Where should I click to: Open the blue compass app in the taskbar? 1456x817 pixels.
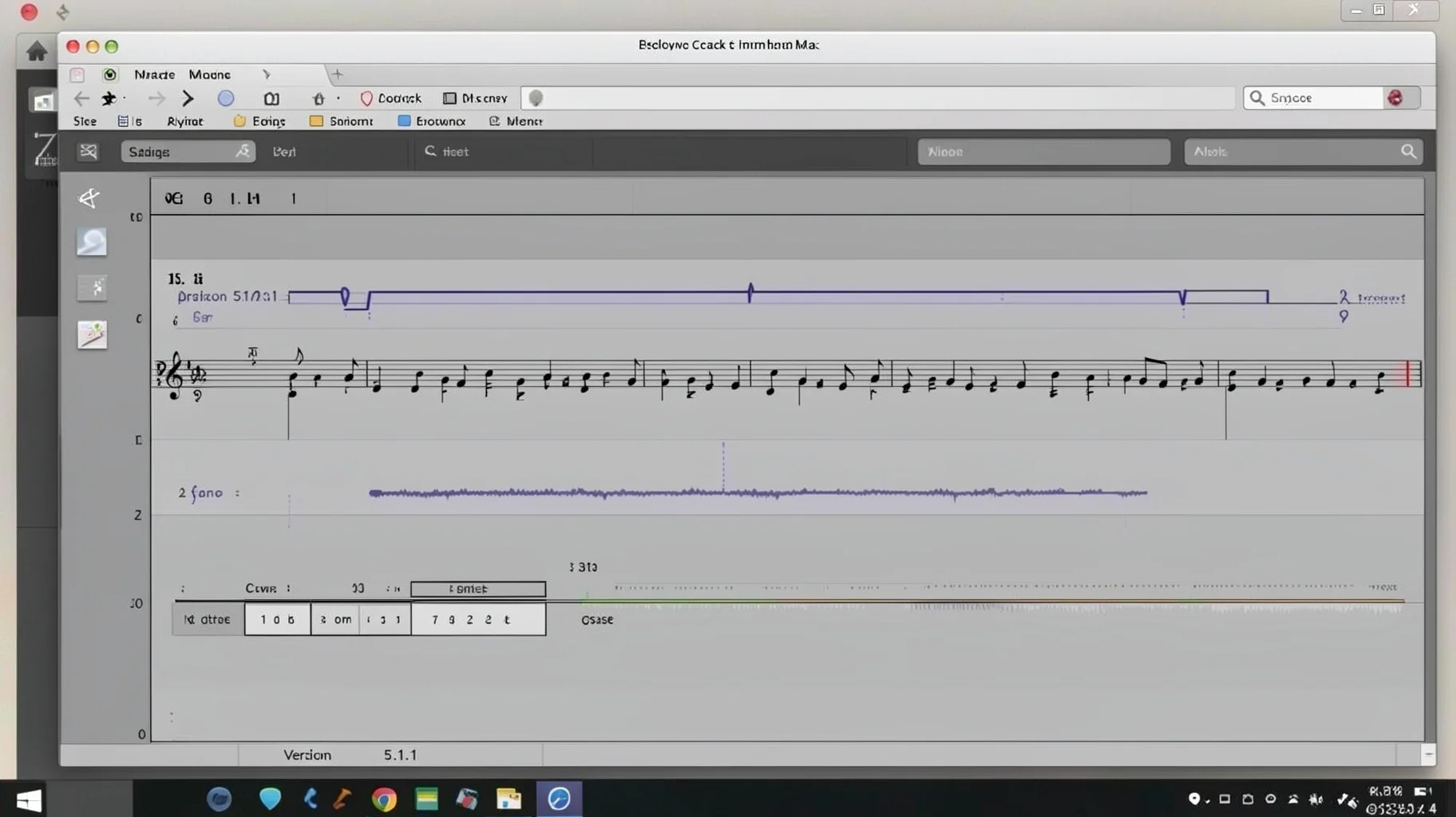[559, 799]
